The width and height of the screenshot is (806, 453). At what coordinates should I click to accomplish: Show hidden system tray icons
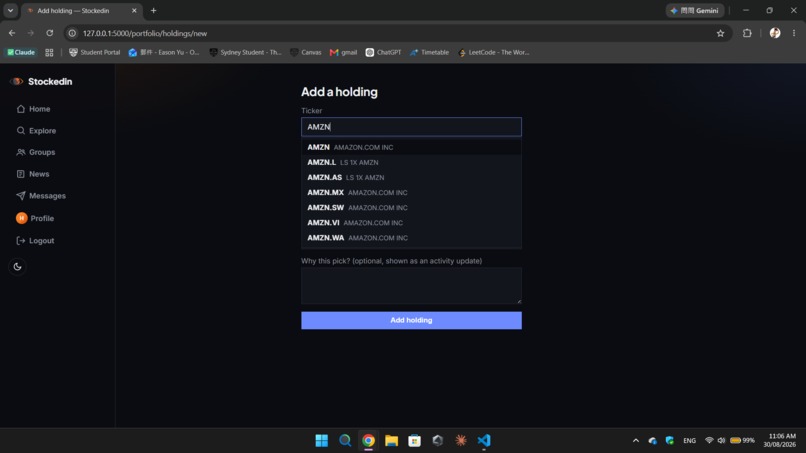coord(636,441)
